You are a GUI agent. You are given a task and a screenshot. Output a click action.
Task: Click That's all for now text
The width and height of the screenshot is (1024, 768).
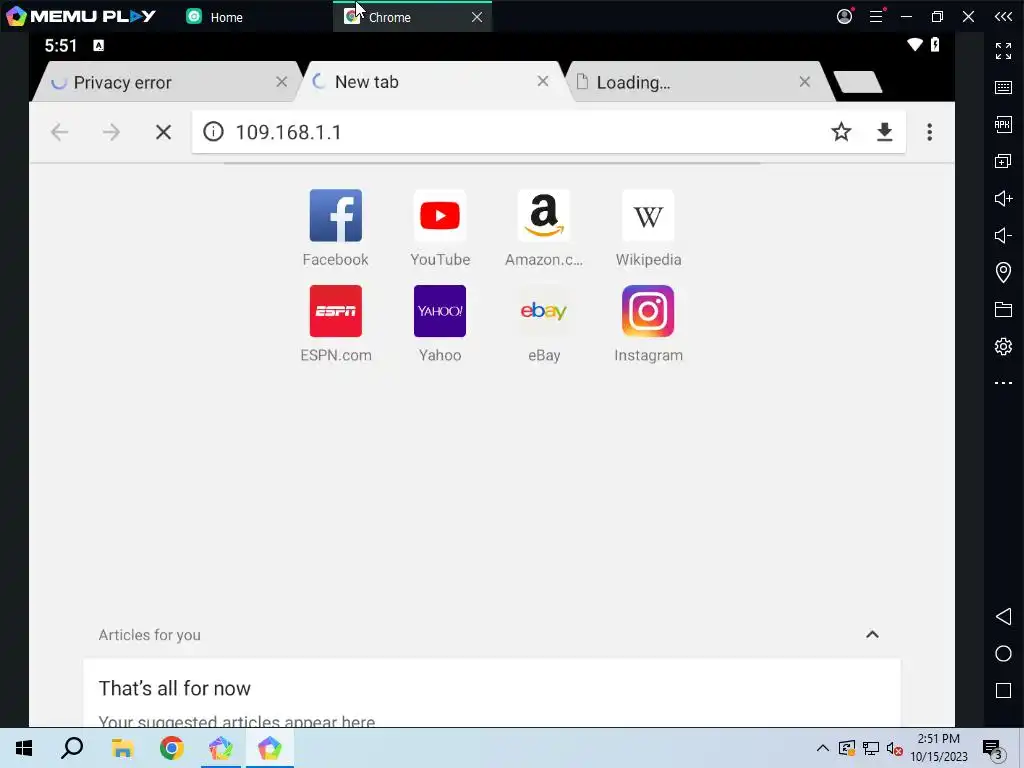[174, 688]
